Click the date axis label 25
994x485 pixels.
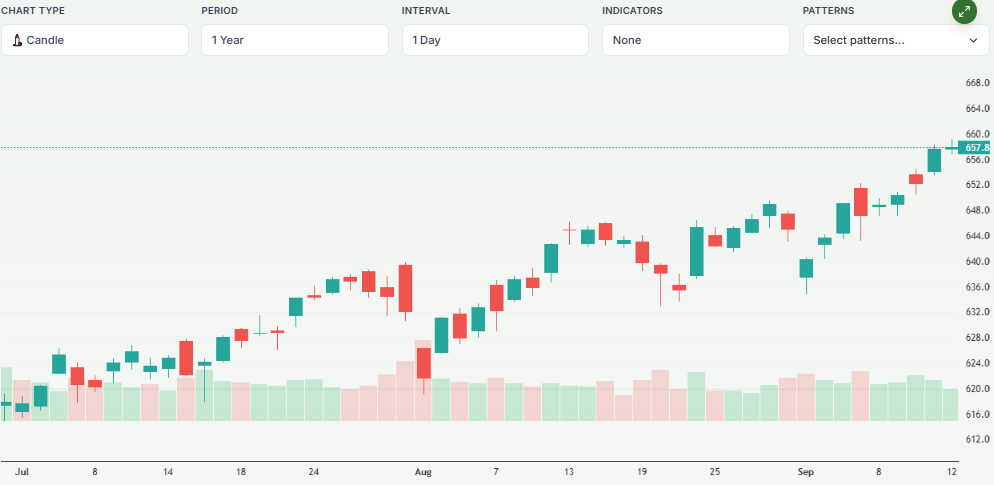coord(715,470)
